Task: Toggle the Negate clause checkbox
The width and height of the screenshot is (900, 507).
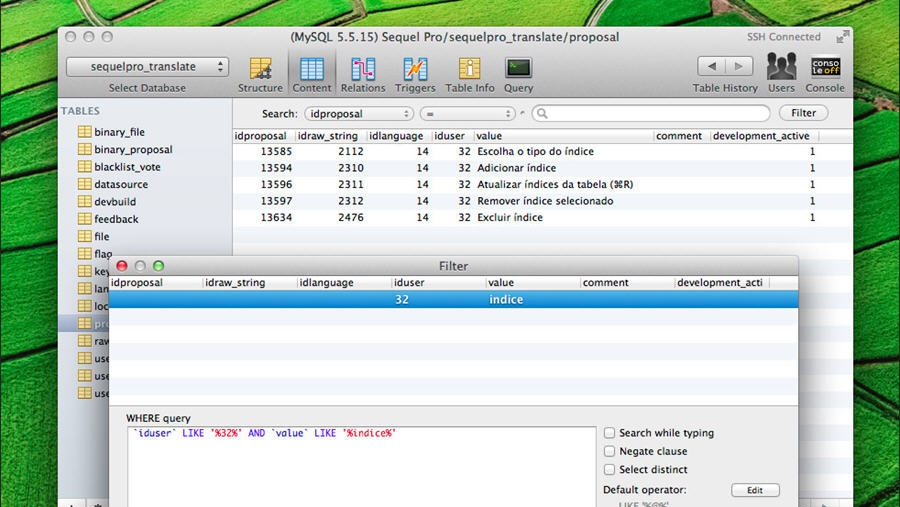Action: tap(610, 451)
